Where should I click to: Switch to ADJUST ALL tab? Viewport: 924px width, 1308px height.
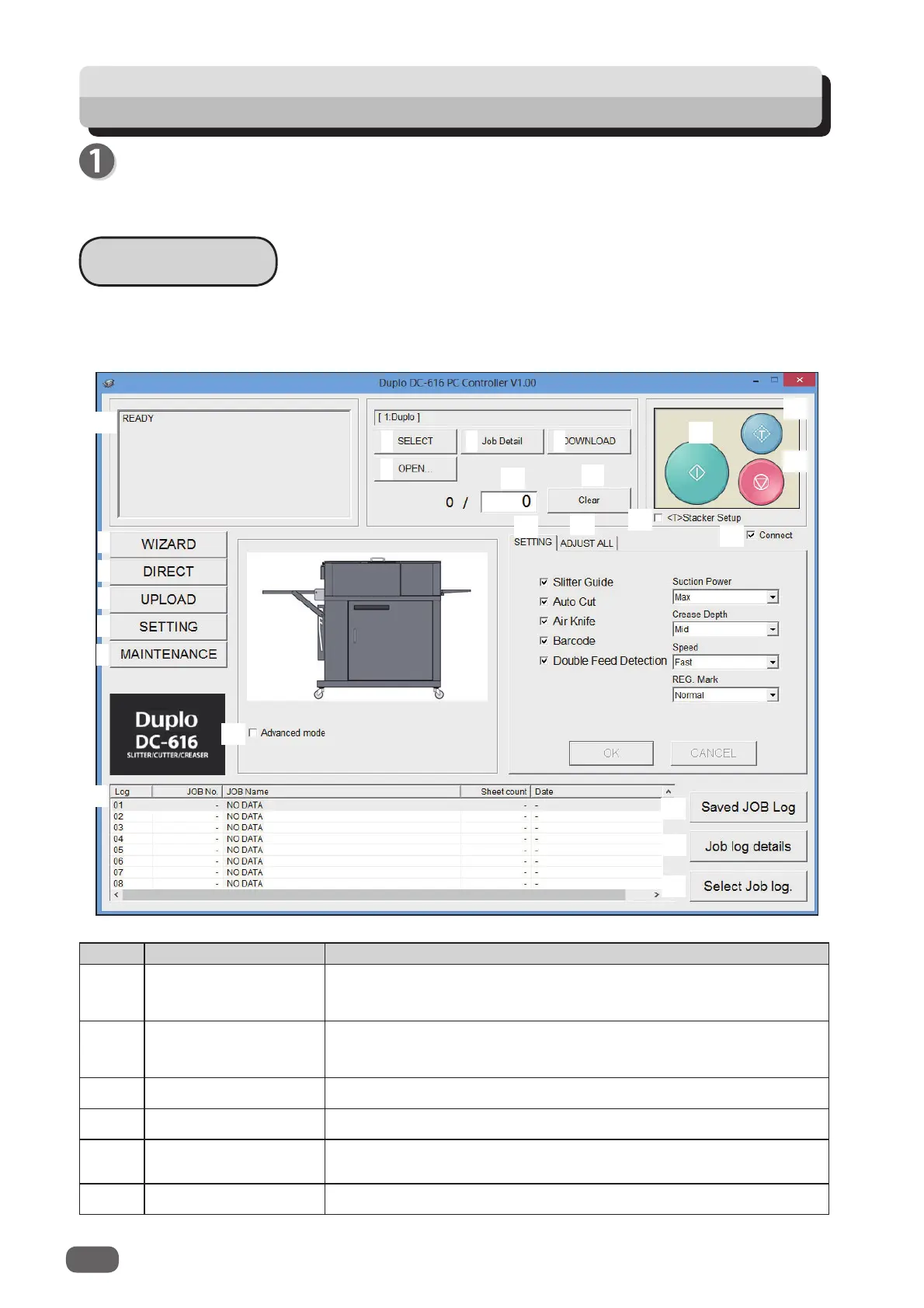pyautogui.click(x=587, y=543)
